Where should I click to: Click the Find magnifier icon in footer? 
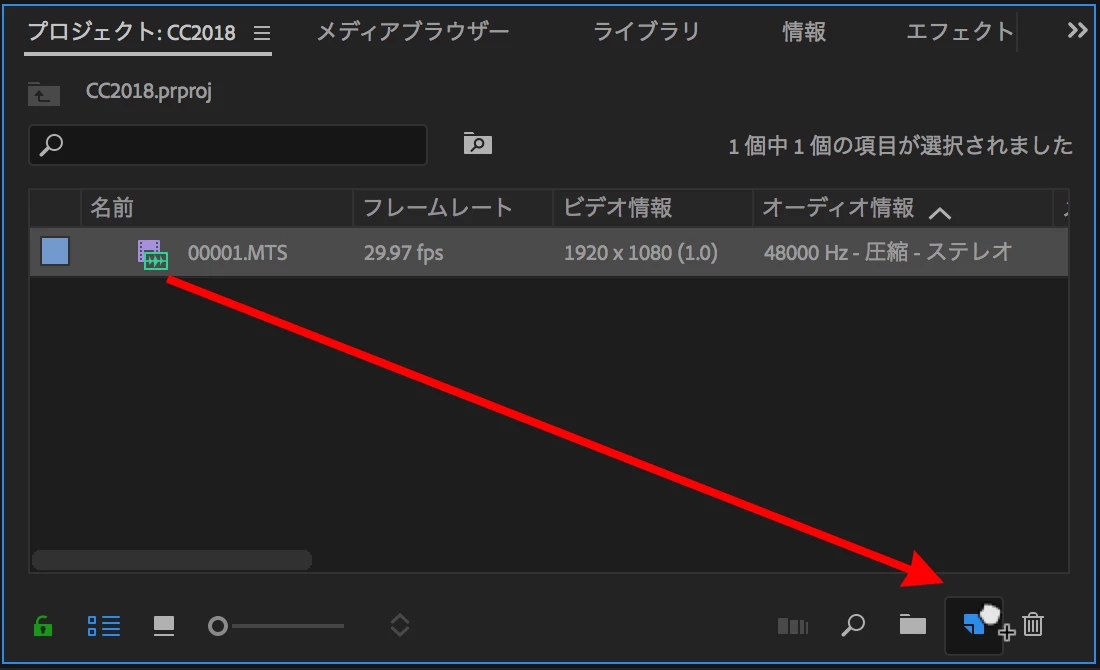(x=853, y=624)
